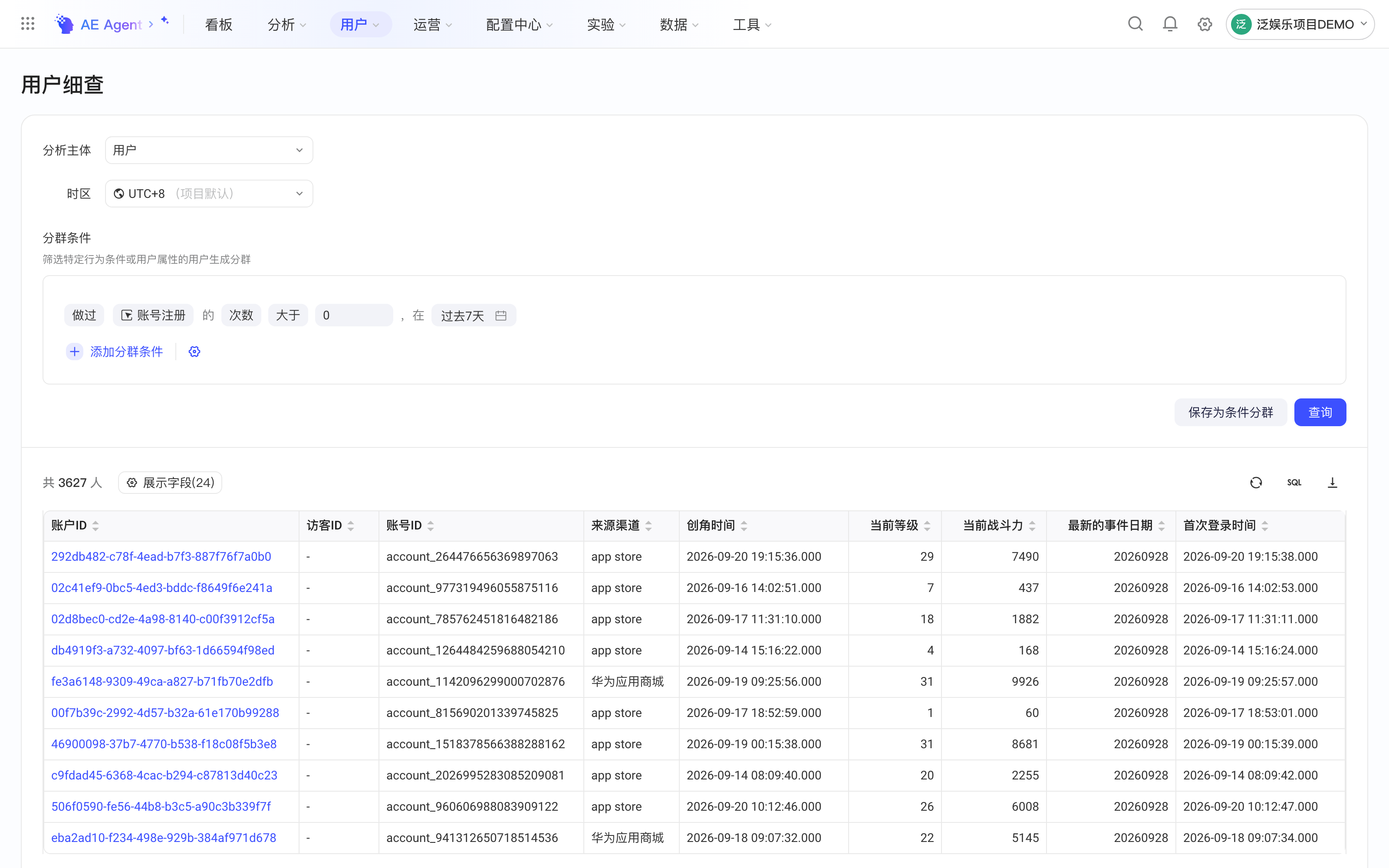Open the 运营 menu
This screenshot has width=1389, height=868.
(433, 25)
